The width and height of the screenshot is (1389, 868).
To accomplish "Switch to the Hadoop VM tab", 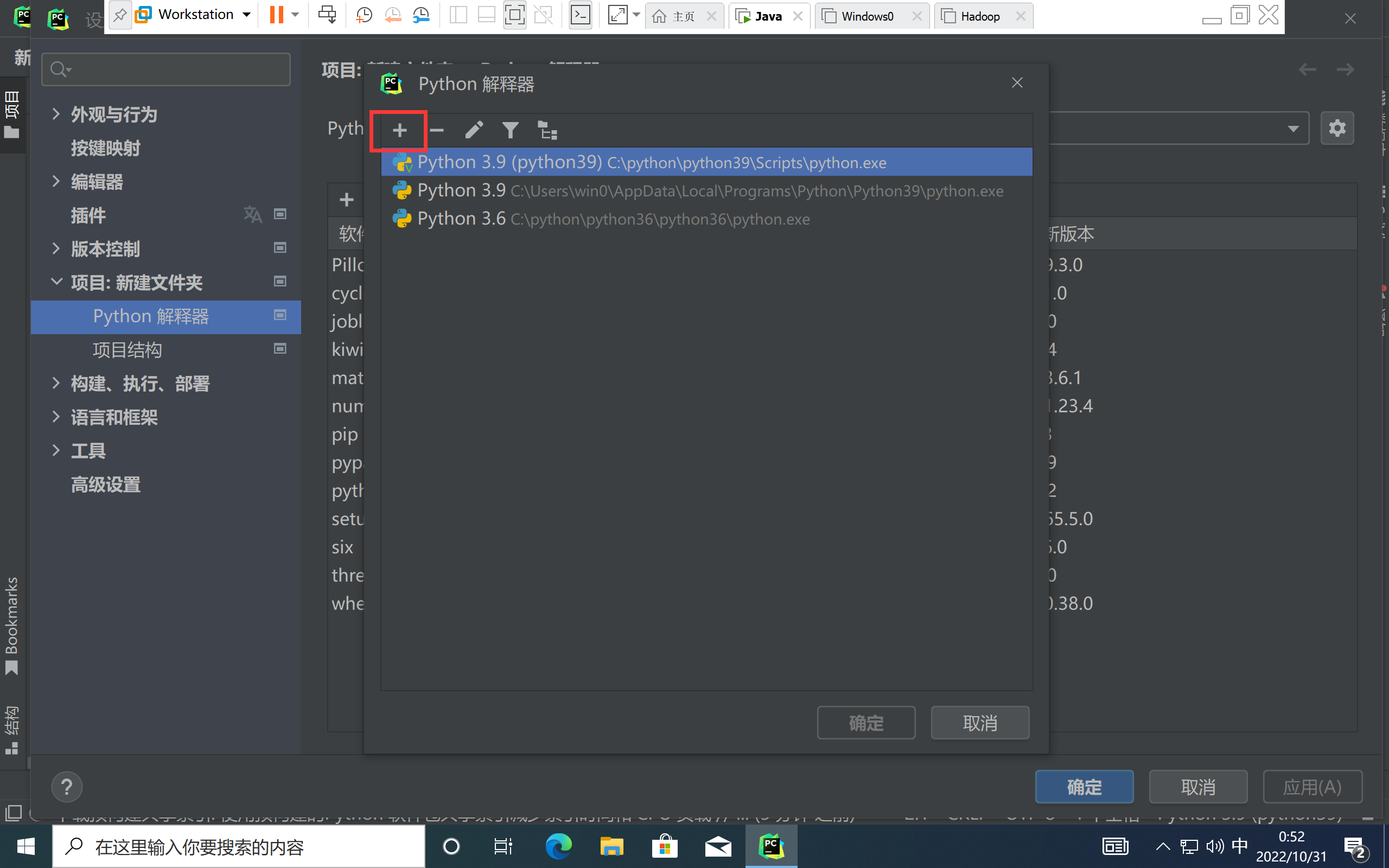I will click(x=980, y=16).
